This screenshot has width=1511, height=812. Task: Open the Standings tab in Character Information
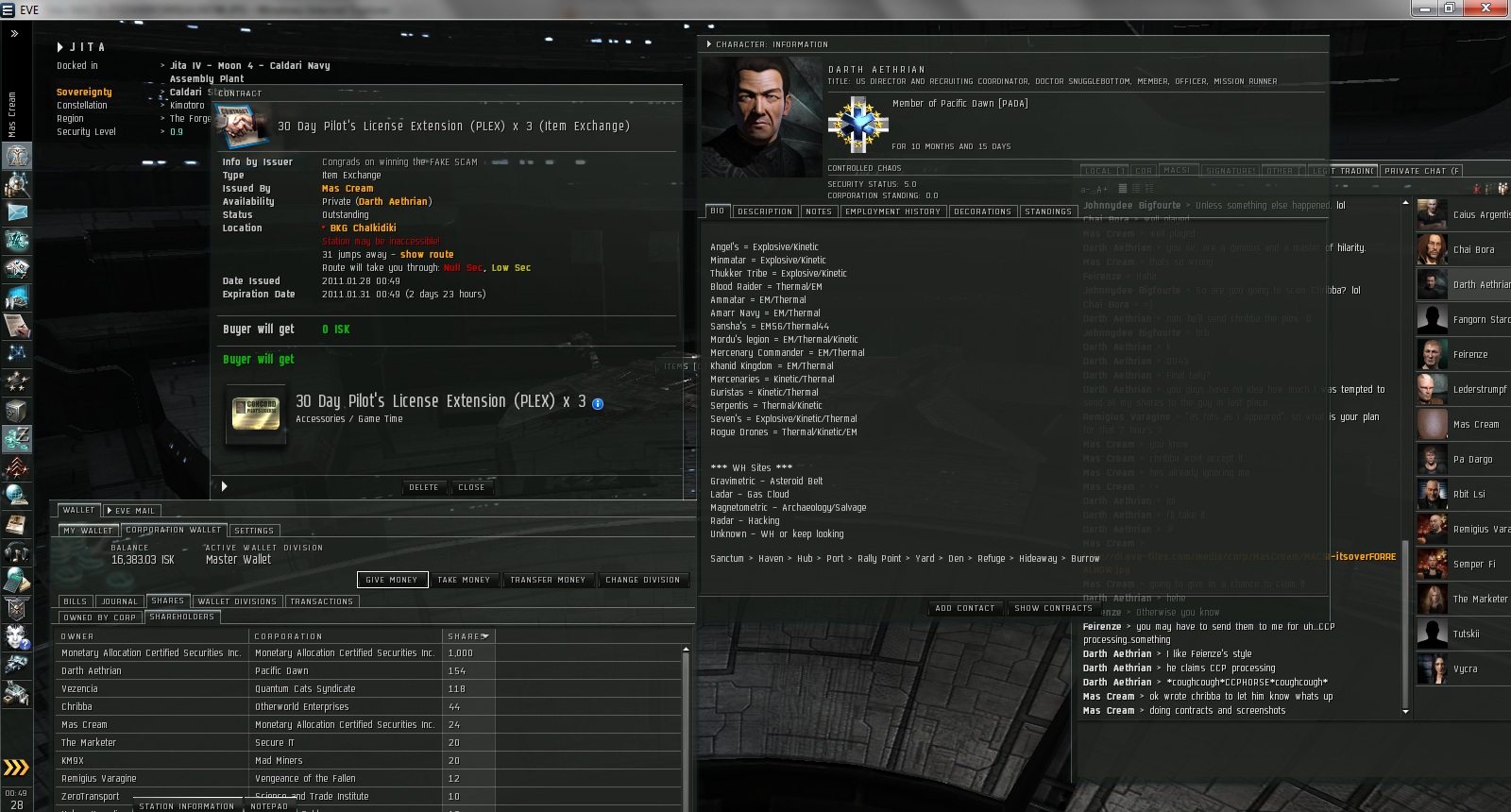coord(1047,211)
